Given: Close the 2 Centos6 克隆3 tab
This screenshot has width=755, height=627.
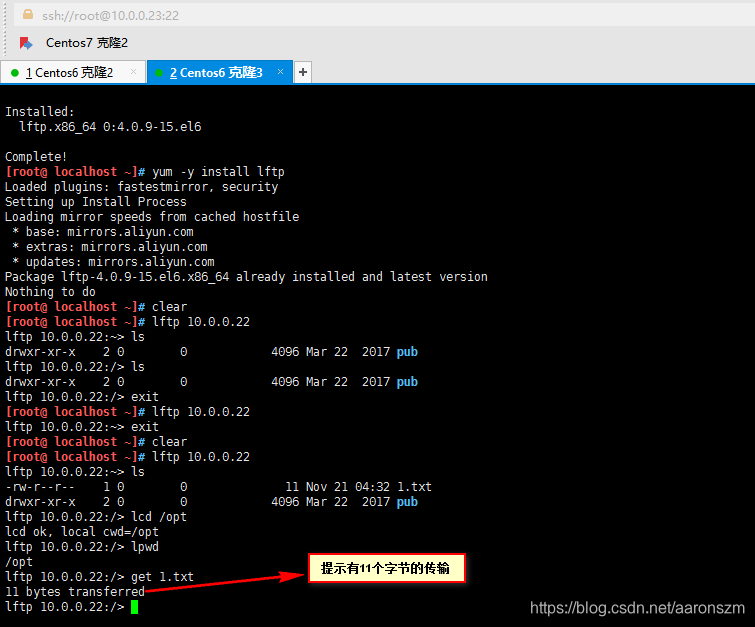Looking at the screenshot, I should pos(280,72).
